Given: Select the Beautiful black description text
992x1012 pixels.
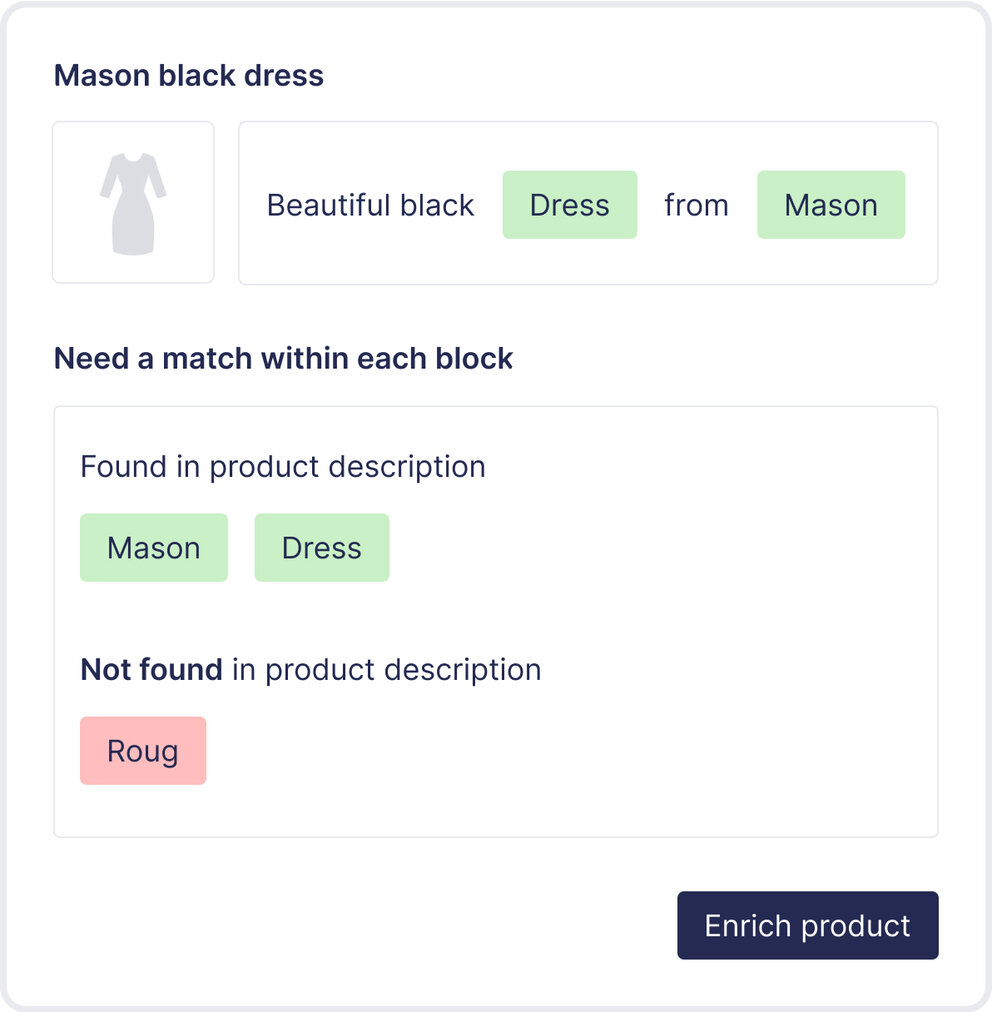Looking at the screenshot, I should 370,204.
